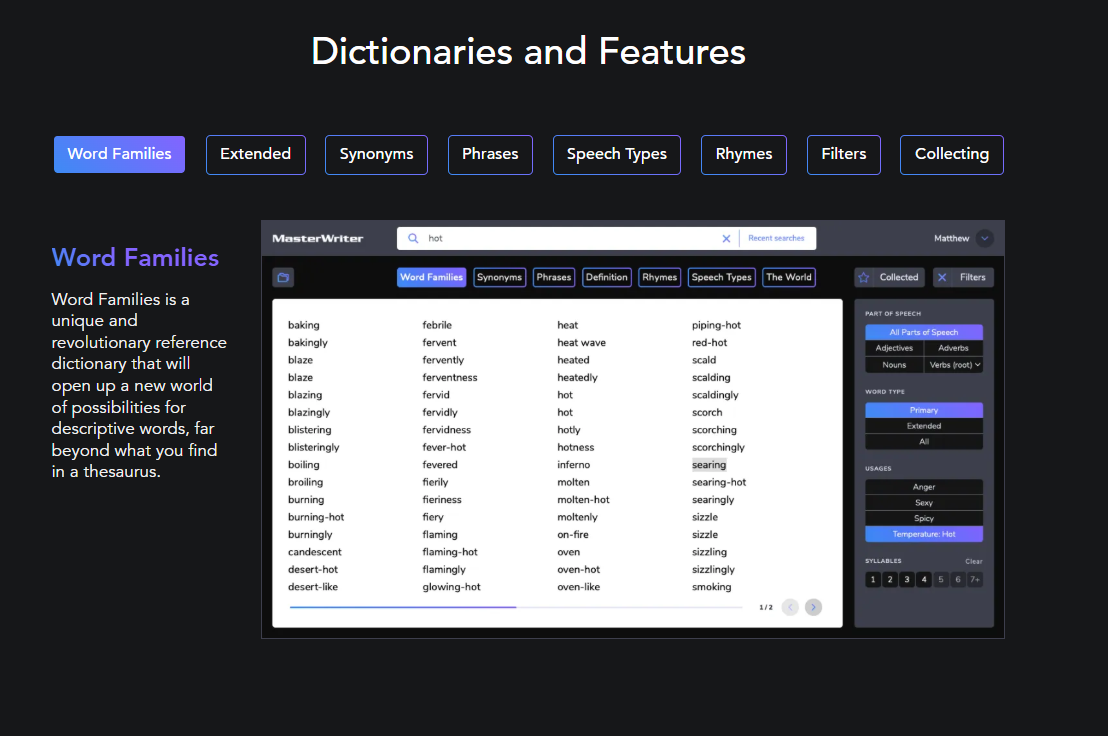The width and height of the screenshot is (1108, 736).
Task: Toggle the Nouns filter
Action: coord(895,365)
